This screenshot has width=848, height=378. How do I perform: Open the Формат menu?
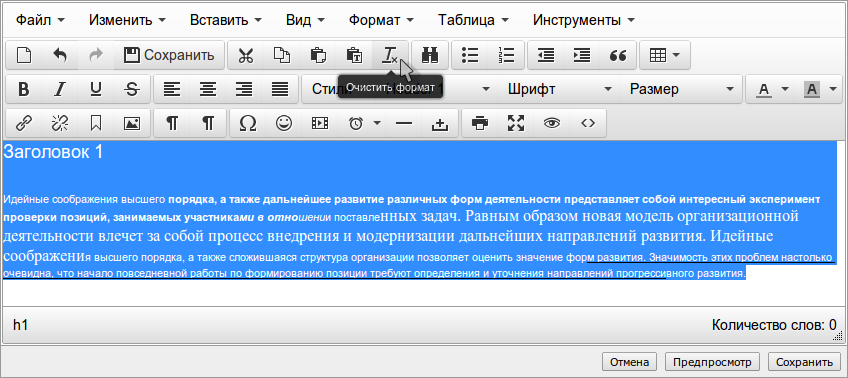(x=381, y=21)
